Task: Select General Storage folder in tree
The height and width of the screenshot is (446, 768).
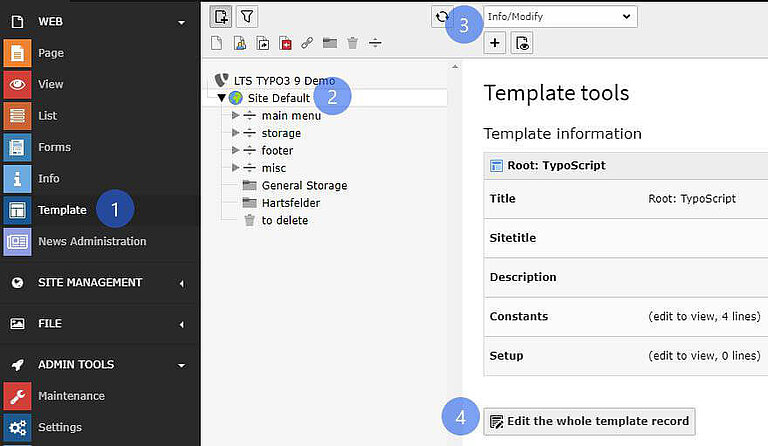Action: pyautogui.click(x=304, y=186)
